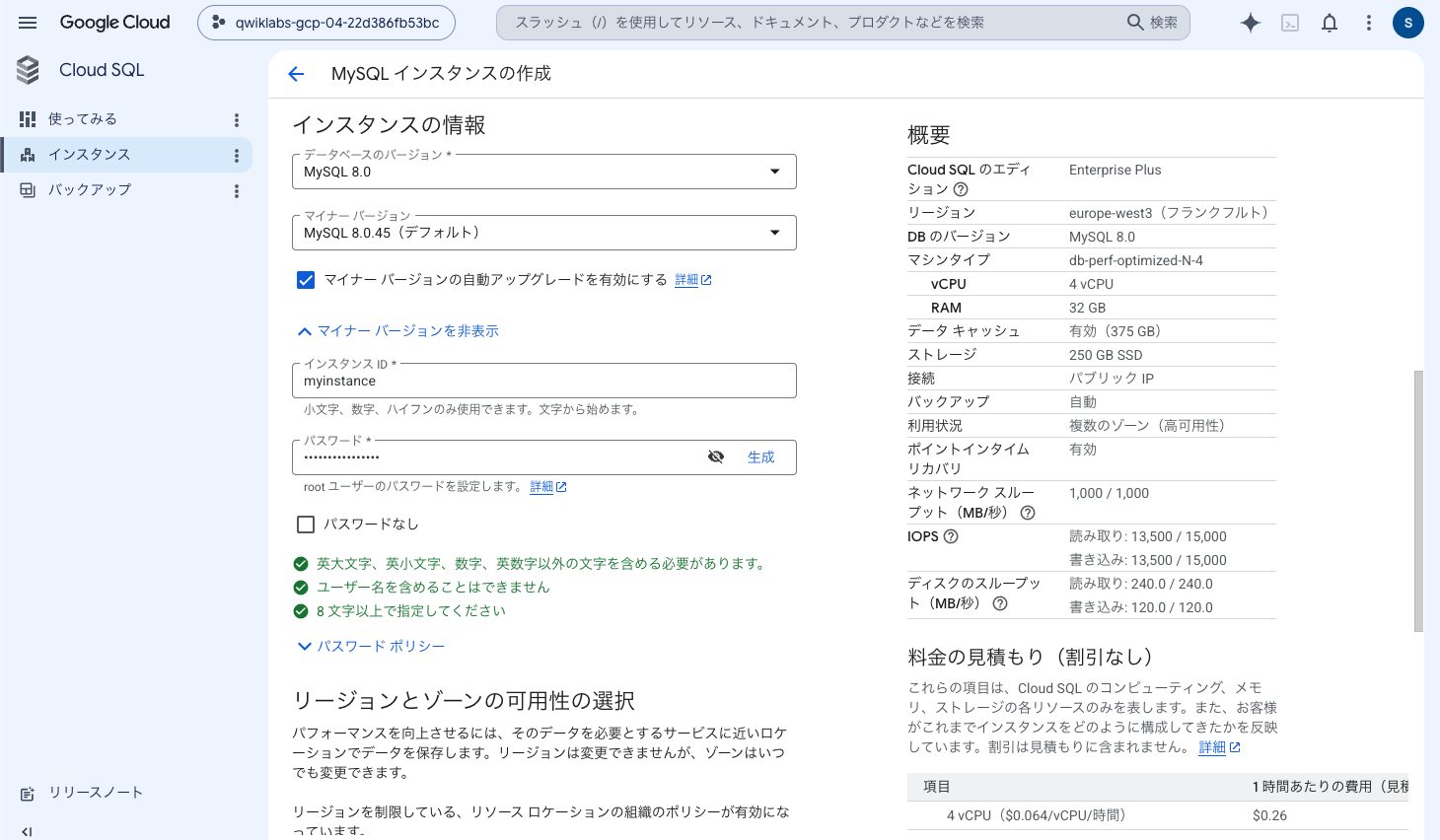The image size is (1440, 840).
Task: Click the 'Enterprise Plus' edition value
Action: 1115,170
